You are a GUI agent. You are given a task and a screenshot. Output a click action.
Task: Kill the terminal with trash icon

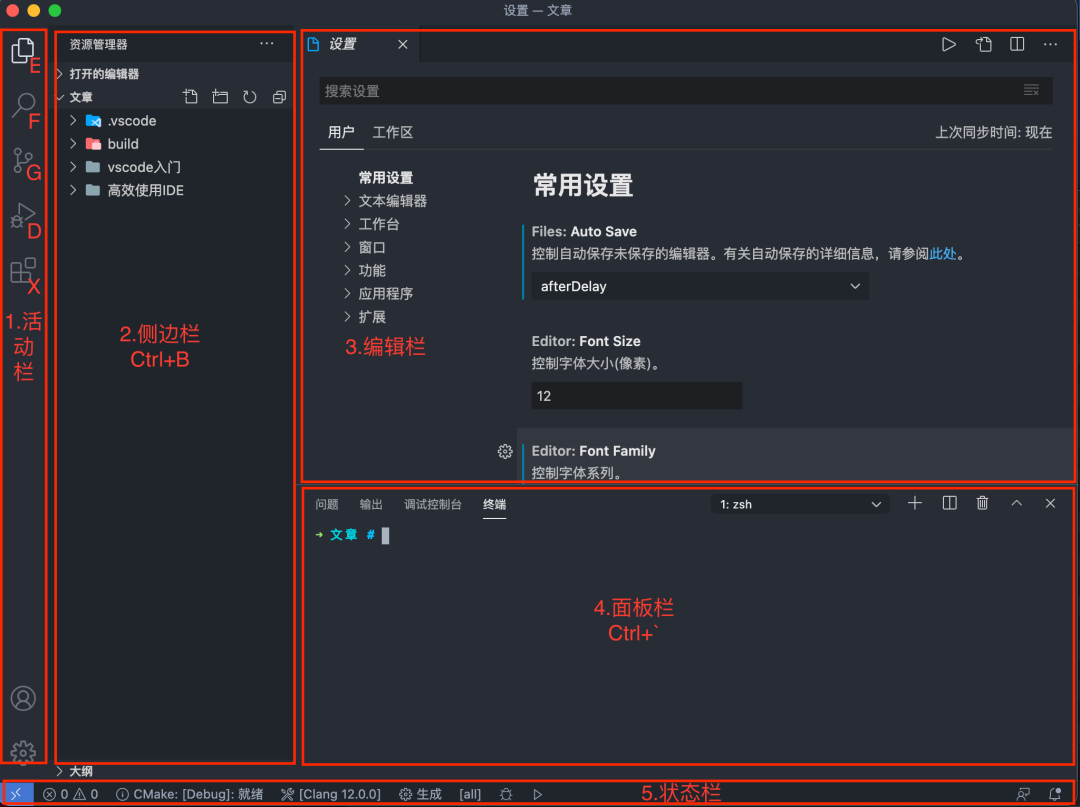[x=983, y=503]
